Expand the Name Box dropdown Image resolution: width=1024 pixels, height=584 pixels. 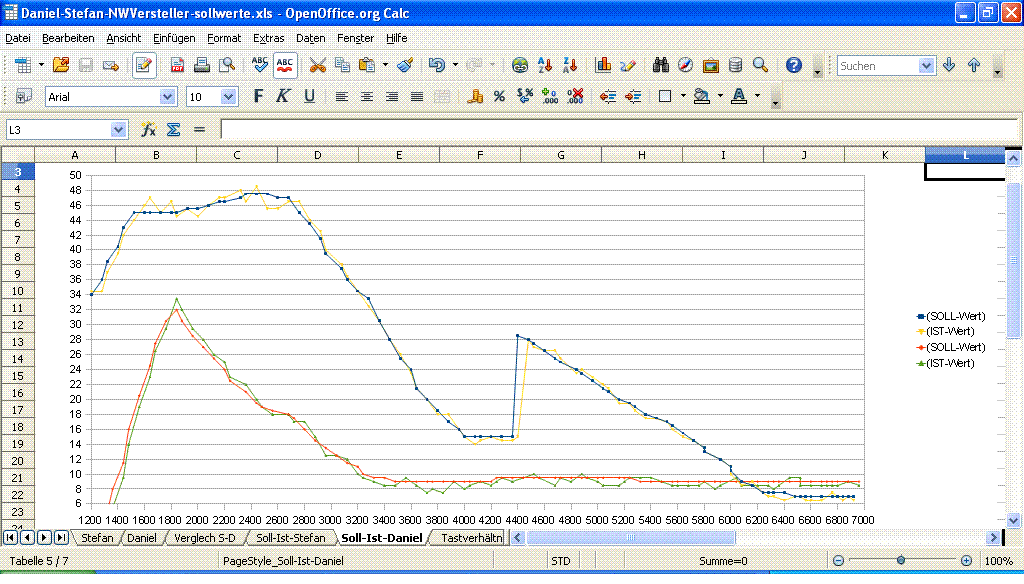[118, 129]
